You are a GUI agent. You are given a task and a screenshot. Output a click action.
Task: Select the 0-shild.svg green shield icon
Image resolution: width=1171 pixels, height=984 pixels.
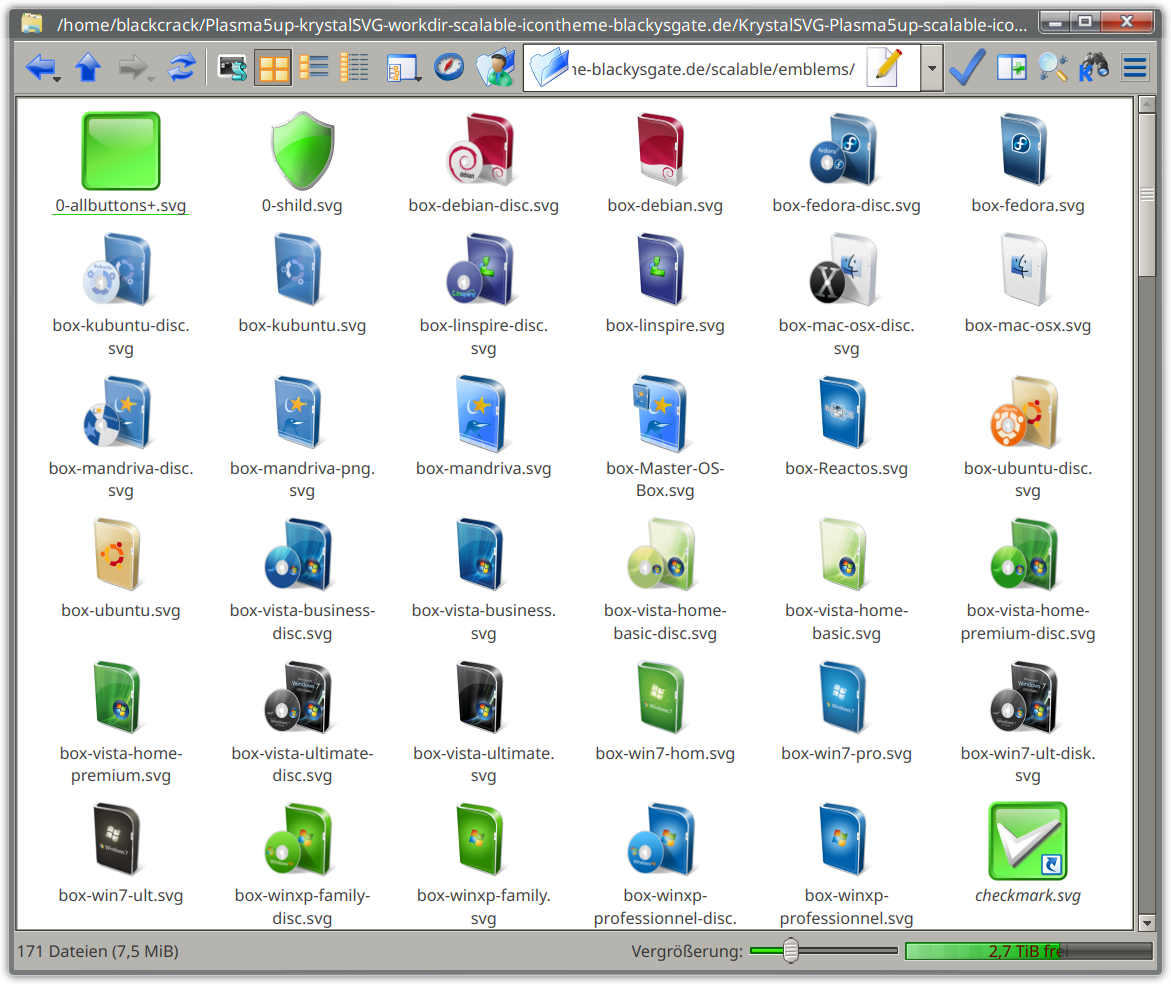coord(302,163)
